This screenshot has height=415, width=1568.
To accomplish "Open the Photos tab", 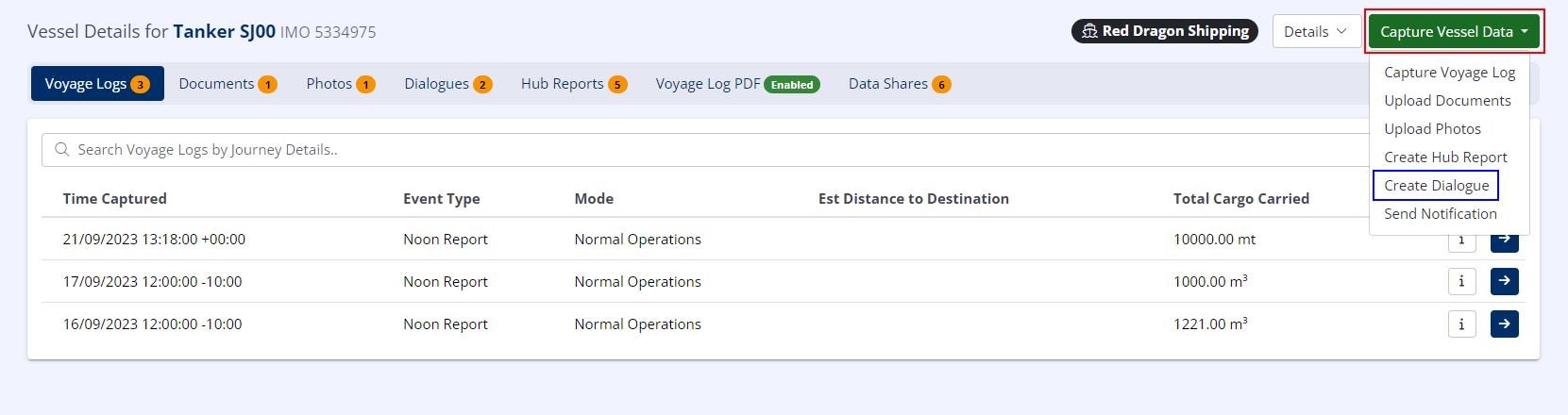I will (x=340, y=84).
